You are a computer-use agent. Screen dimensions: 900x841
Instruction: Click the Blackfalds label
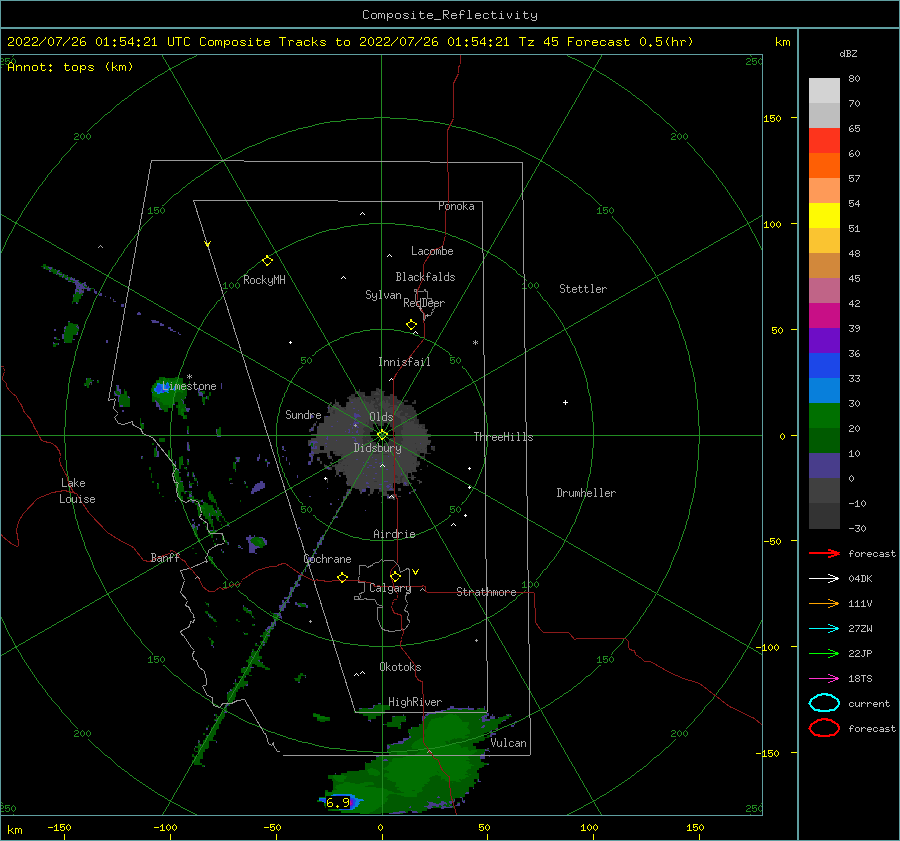(425, 277)
